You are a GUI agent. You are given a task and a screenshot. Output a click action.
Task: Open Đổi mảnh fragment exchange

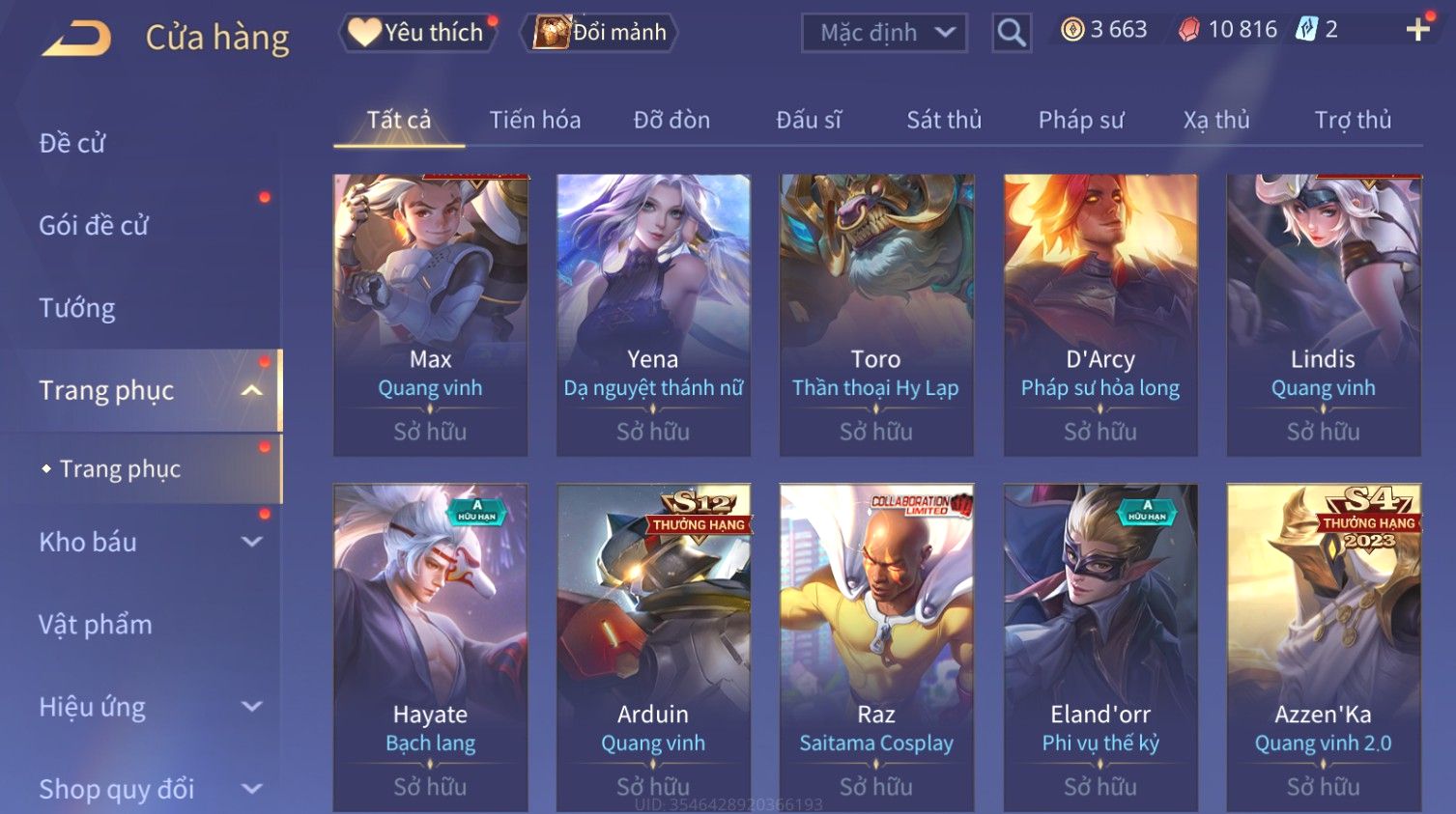(599, 33)
